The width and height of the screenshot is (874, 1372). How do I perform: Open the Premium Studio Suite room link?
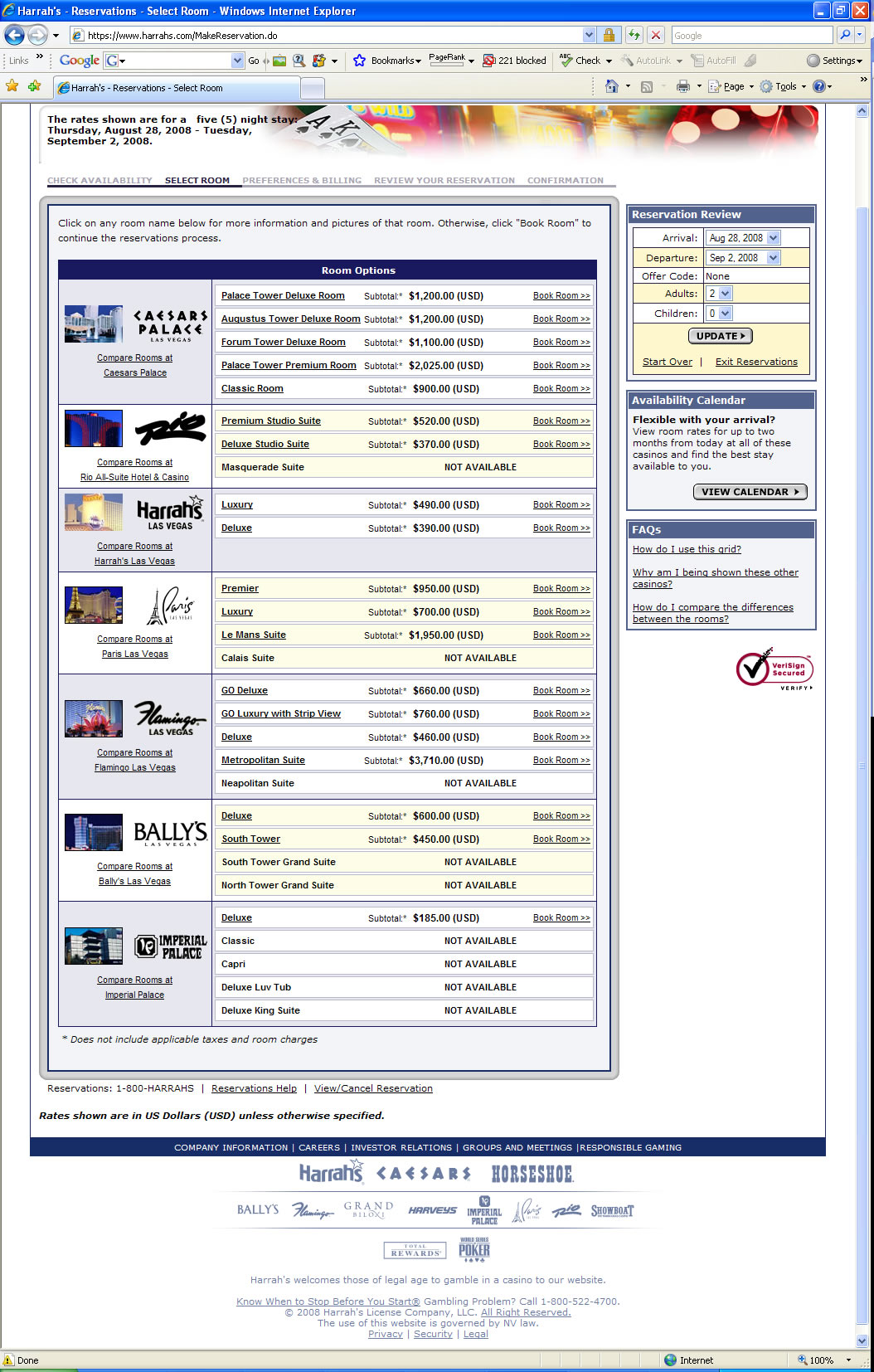tap(271, 421)
